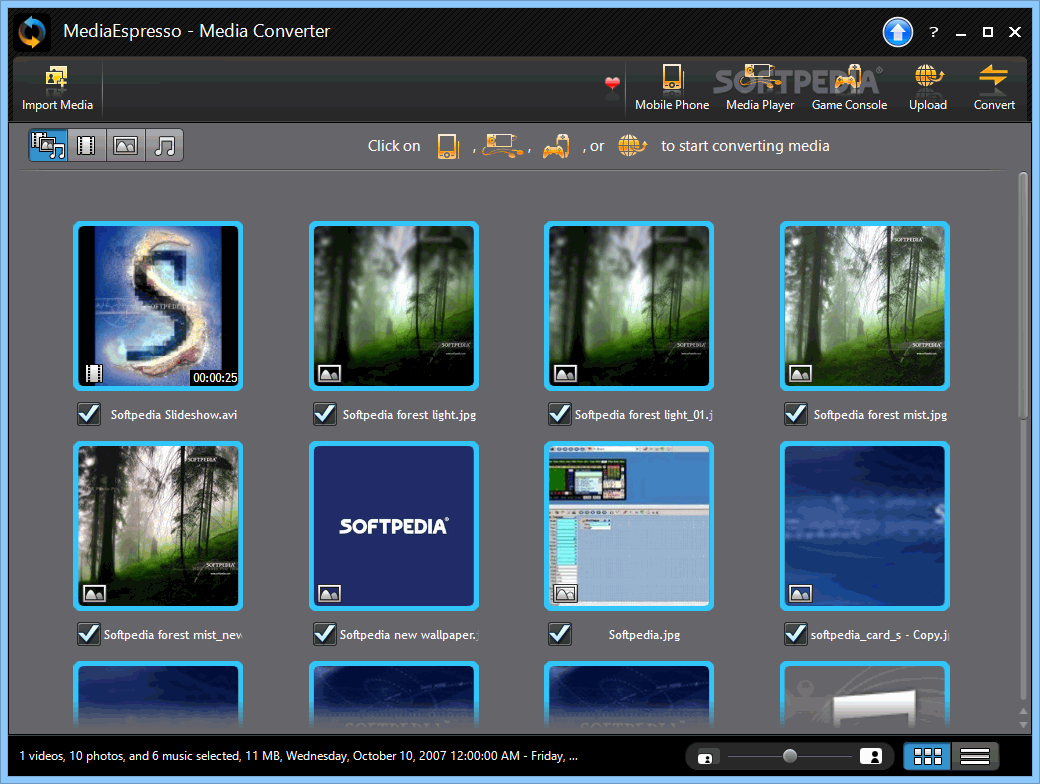Open the Import Media tool
This screenshot has width=1040, height=784.
click(57, 89)
